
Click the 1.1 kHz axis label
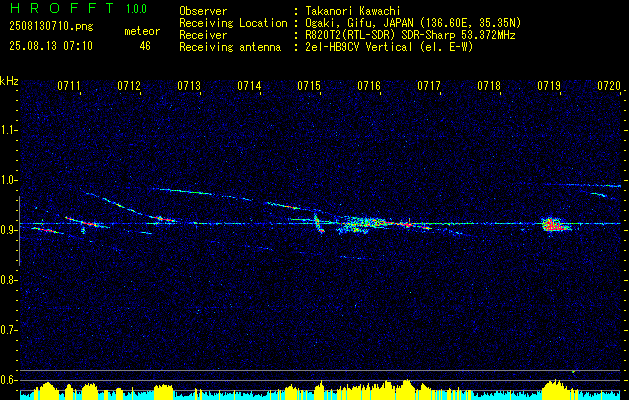[x=8, y=130]
